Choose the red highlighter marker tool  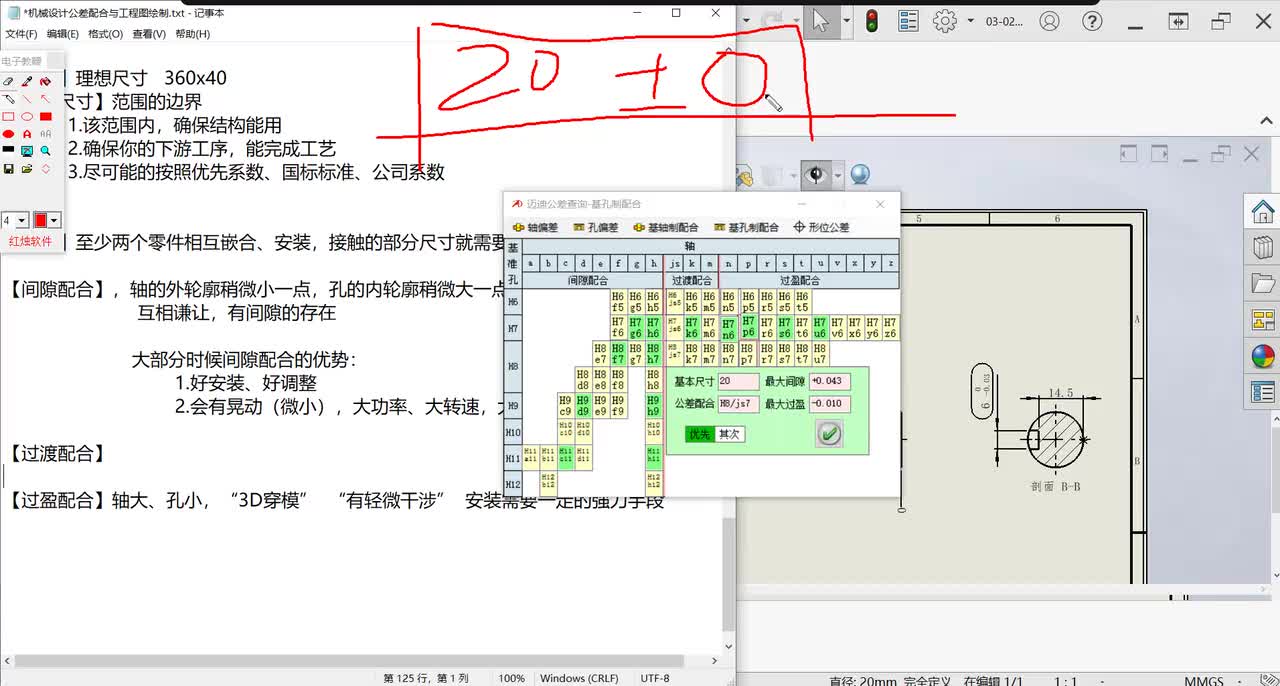[x=46, y=81]
